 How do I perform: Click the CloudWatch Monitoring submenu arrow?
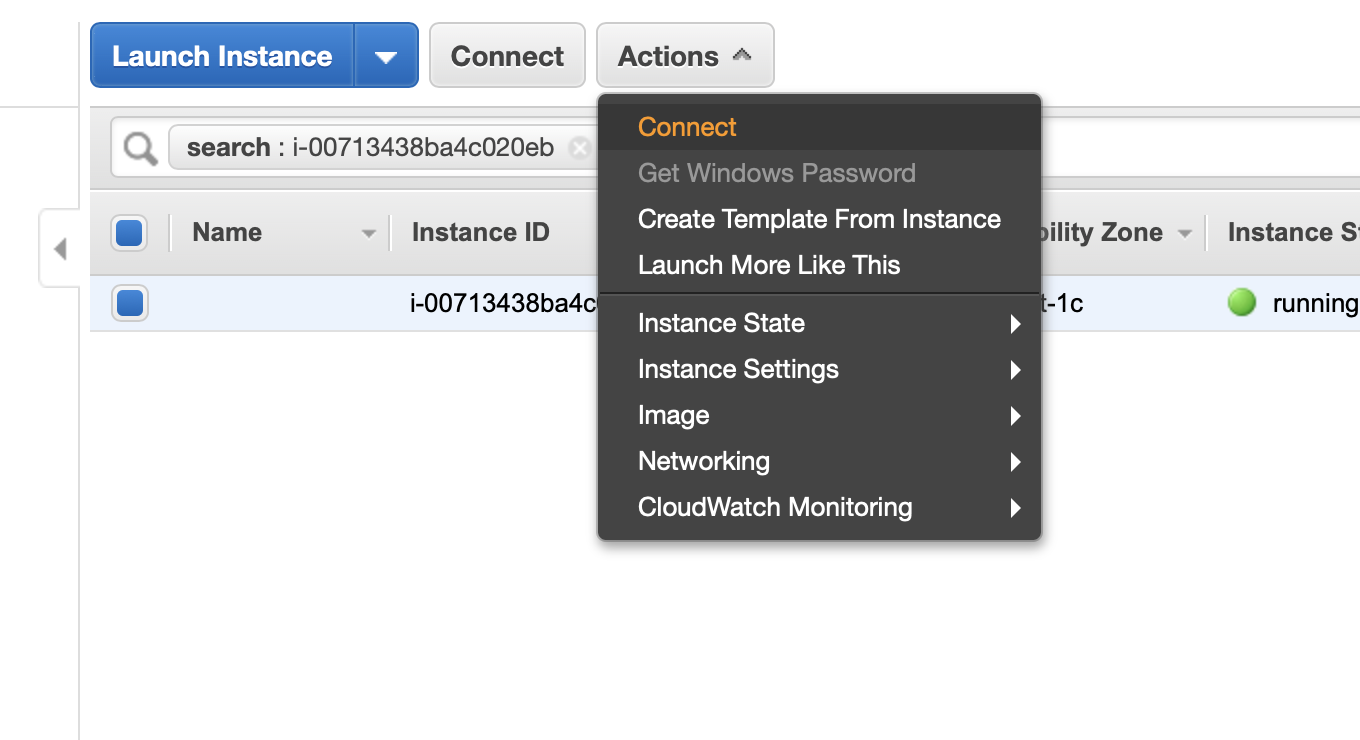coord(1015,508)
